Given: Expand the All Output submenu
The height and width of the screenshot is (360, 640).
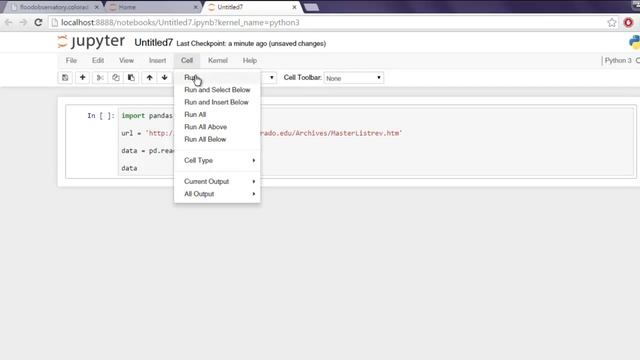Looking at the screenshot, I should (x=217, y=194).
